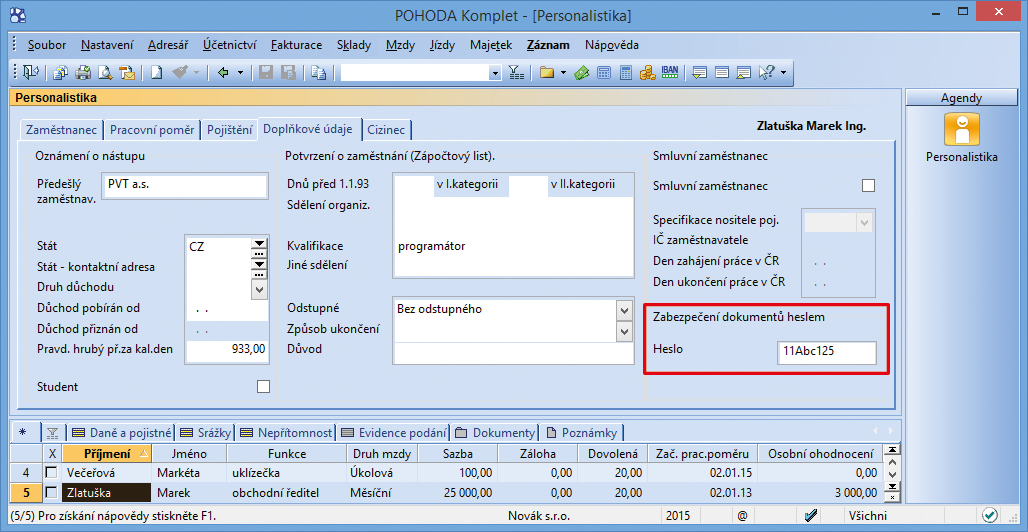The height and width of the screenshot is (532, 1028).
Task: Expand the Stát dropdown arrow
Action: (259, 243)
